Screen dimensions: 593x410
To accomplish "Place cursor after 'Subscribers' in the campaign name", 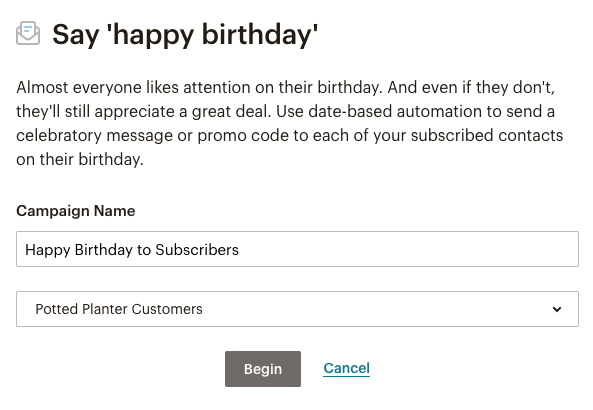I will point(239,250).
